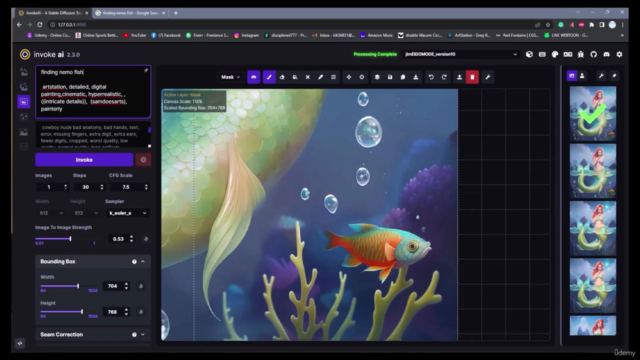Collapse the Bounding Box section

point(143,262)
